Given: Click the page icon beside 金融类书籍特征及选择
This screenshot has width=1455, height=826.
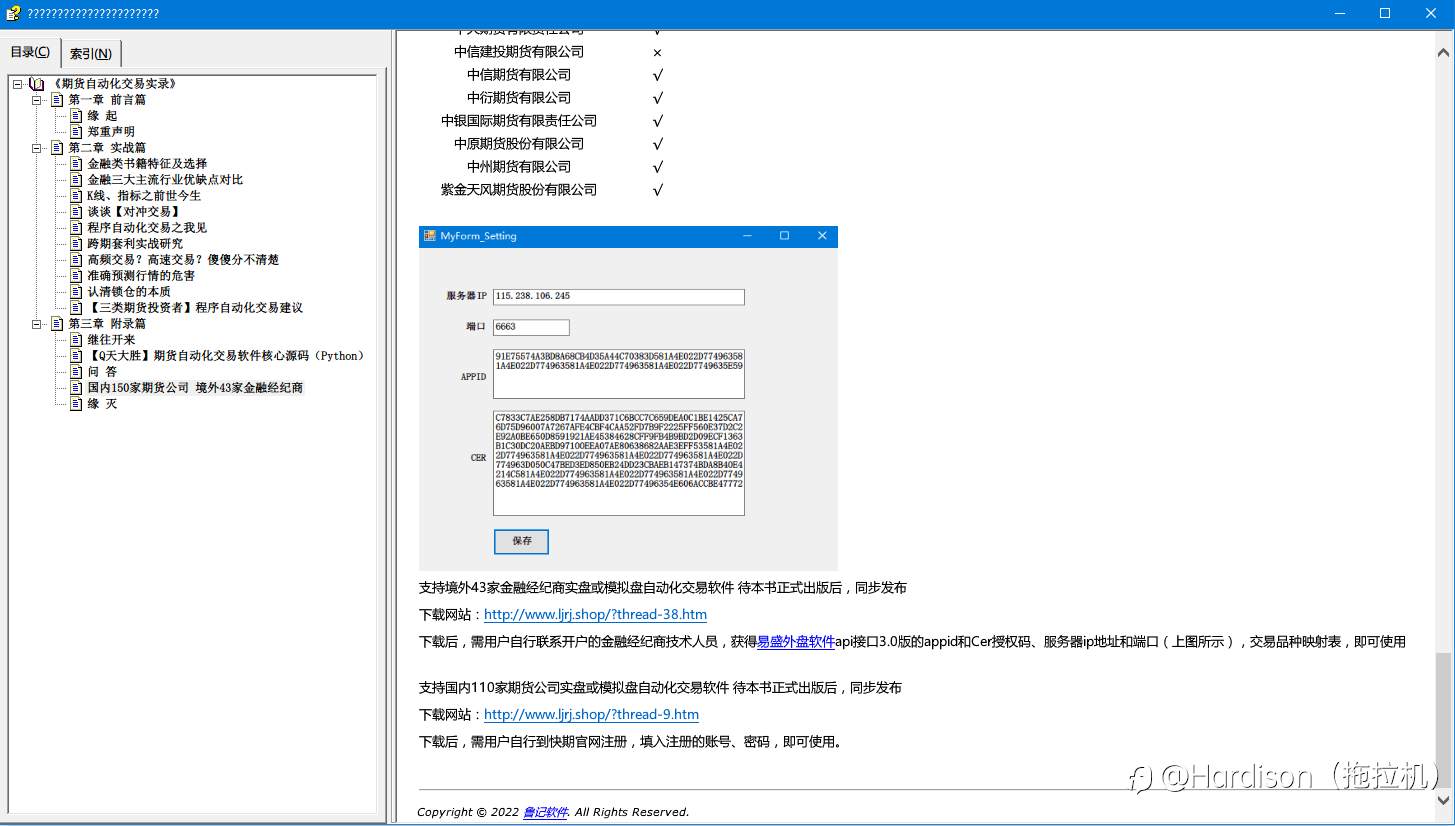Looking at the screenshot, I should pyautogui.click(x=76, y=164).
